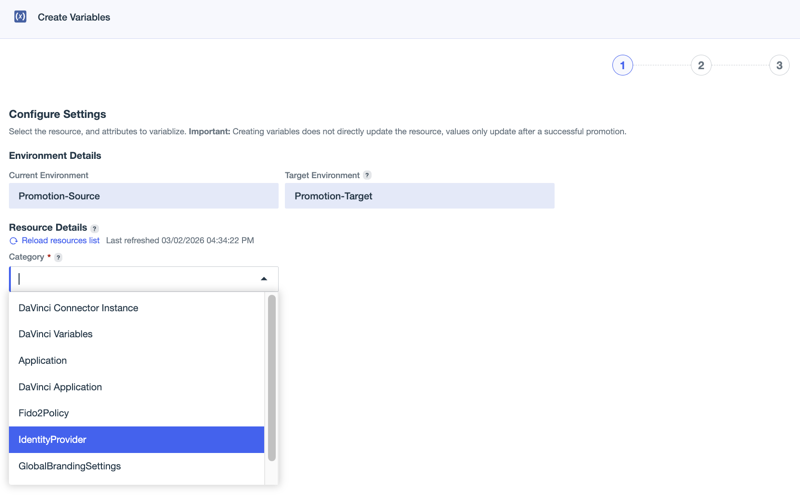The height and width of the screenshot is (500, 800).
Task: Click the Promotion-Target environment field
Action: click(x=419, y=196)
